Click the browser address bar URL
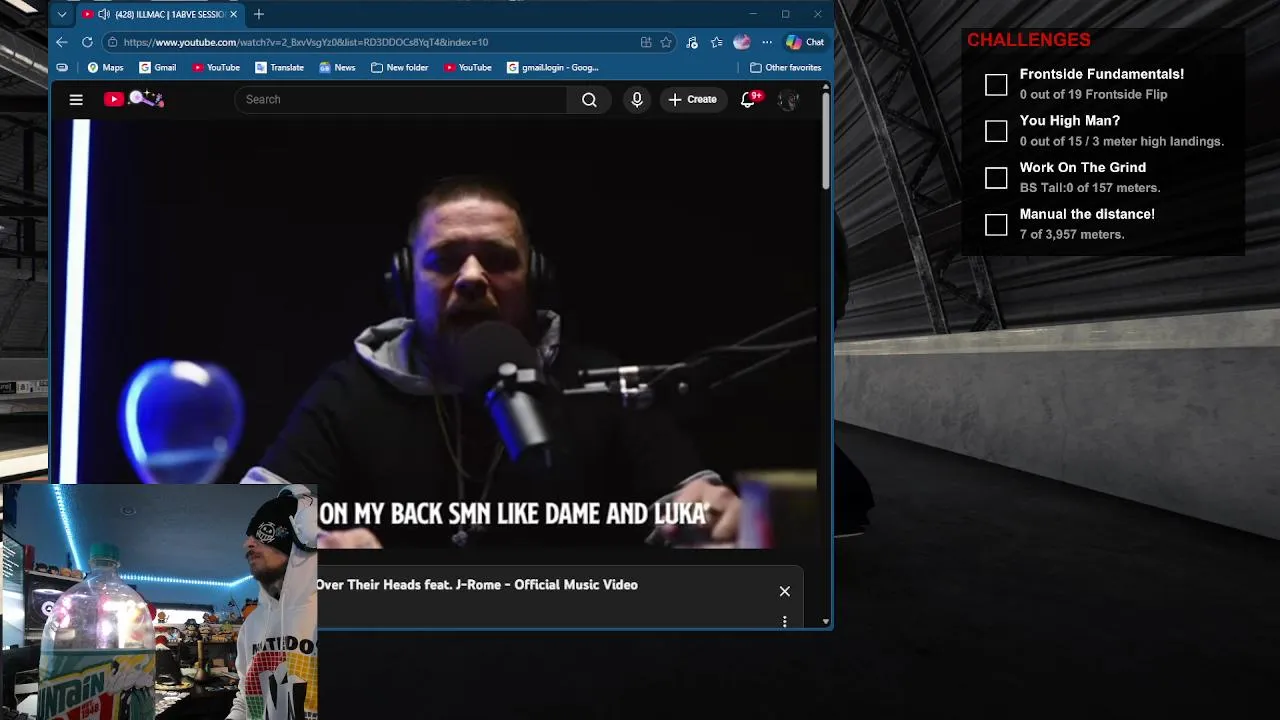Viewport: 1280px width, 720px height. 306,42
